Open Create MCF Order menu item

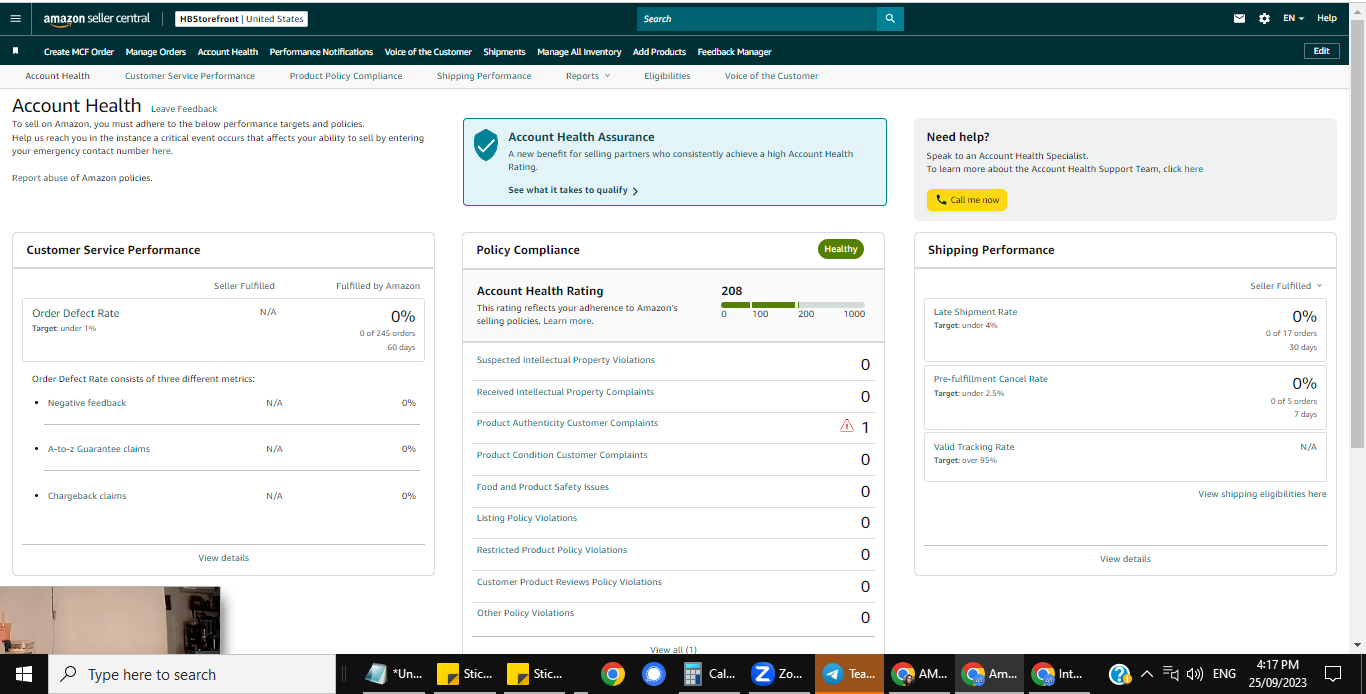[79, 52]
